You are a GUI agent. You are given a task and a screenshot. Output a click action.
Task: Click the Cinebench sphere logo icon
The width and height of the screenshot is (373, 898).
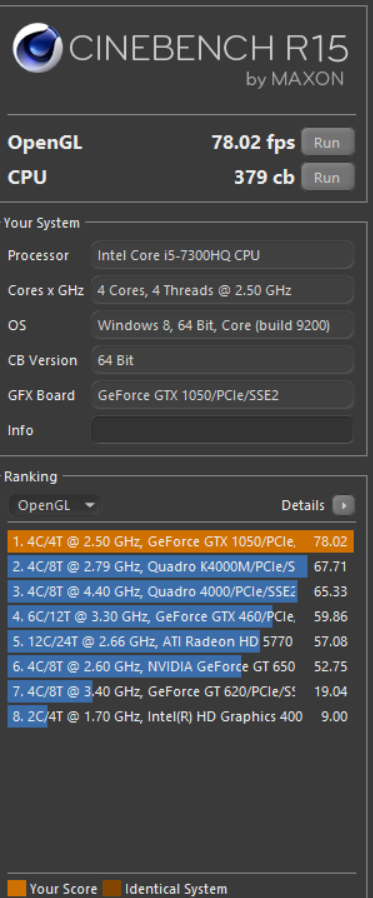tap(38, 48)
